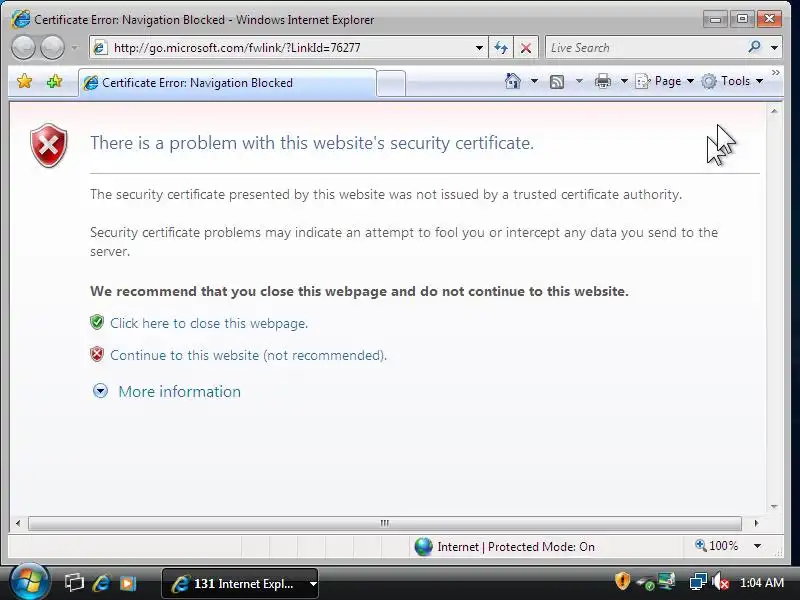The width and height of the screenshot is (800, 600).
Task: Click the red Stop loading icon
Action: [x=526, y=48]
